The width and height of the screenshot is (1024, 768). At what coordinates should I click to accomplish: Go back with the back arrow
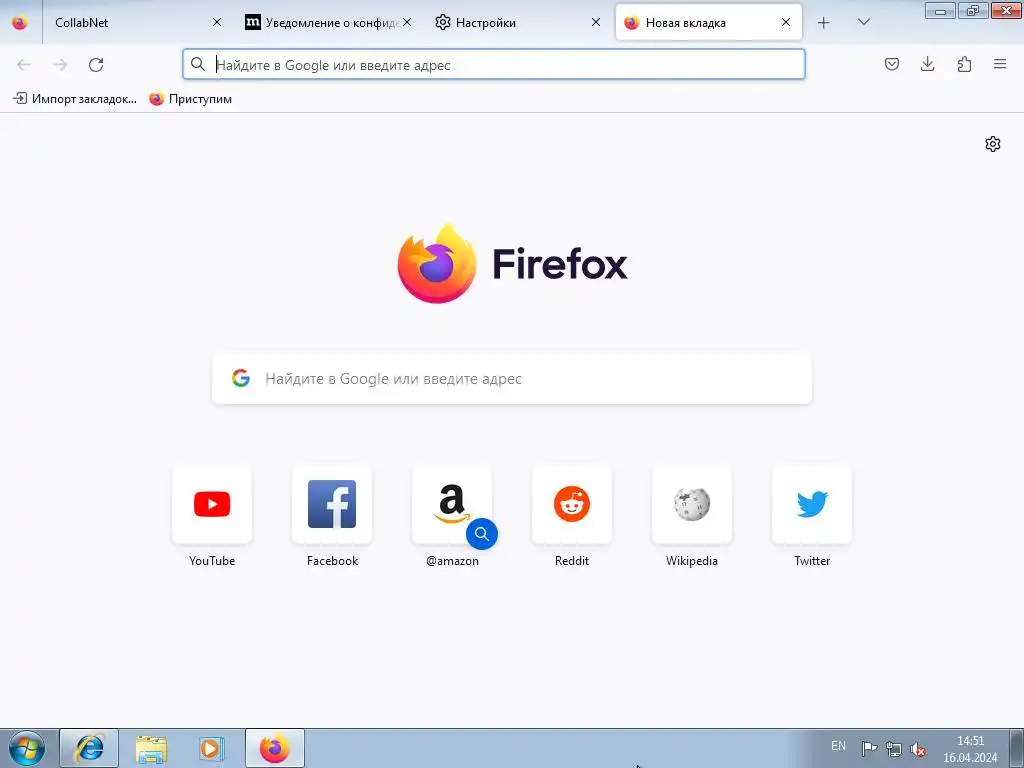(x=24, y=65)
